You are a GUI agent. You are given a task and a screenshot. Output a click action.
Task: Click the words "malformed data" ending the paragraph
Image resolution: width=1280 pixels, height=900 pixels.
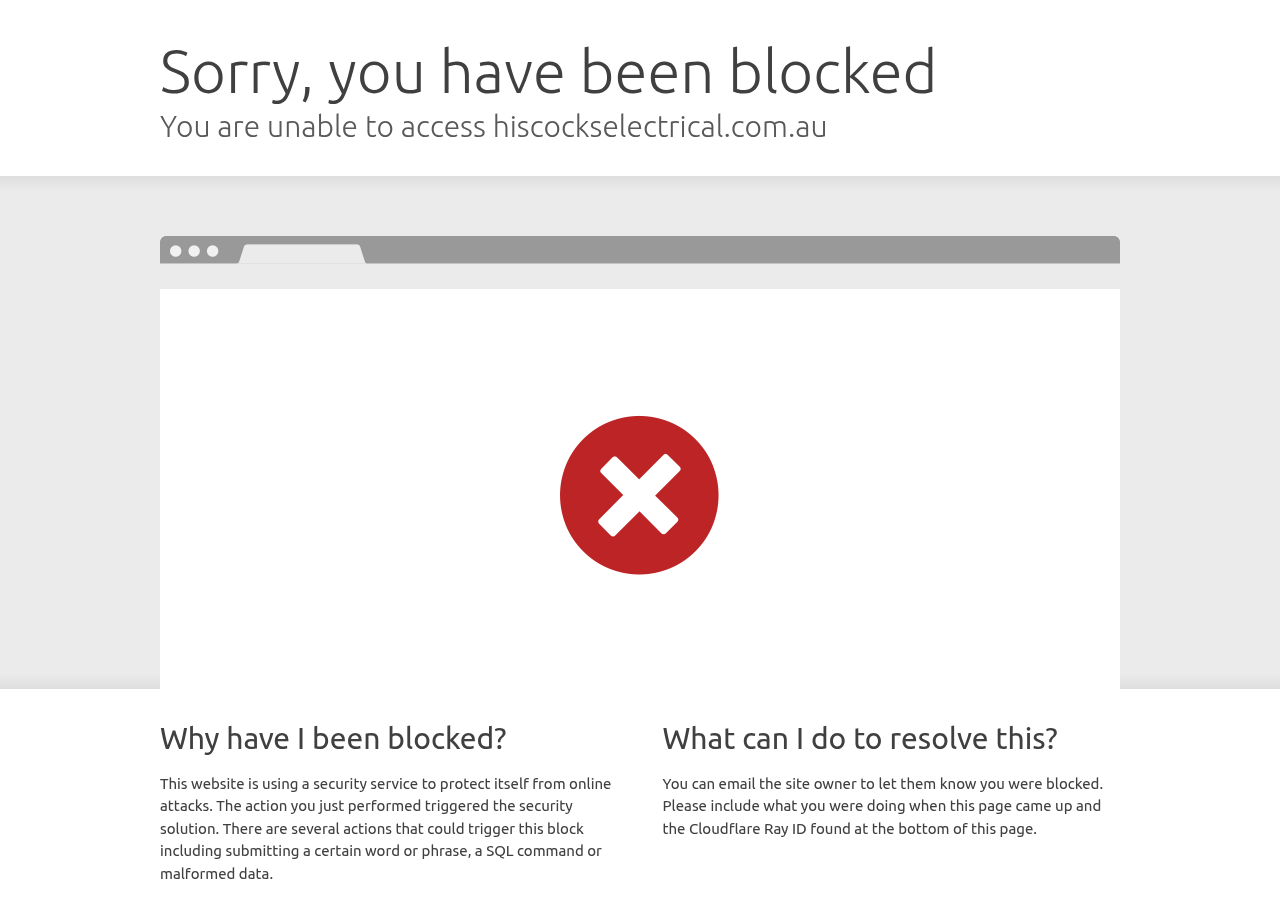tap(214, 873)
